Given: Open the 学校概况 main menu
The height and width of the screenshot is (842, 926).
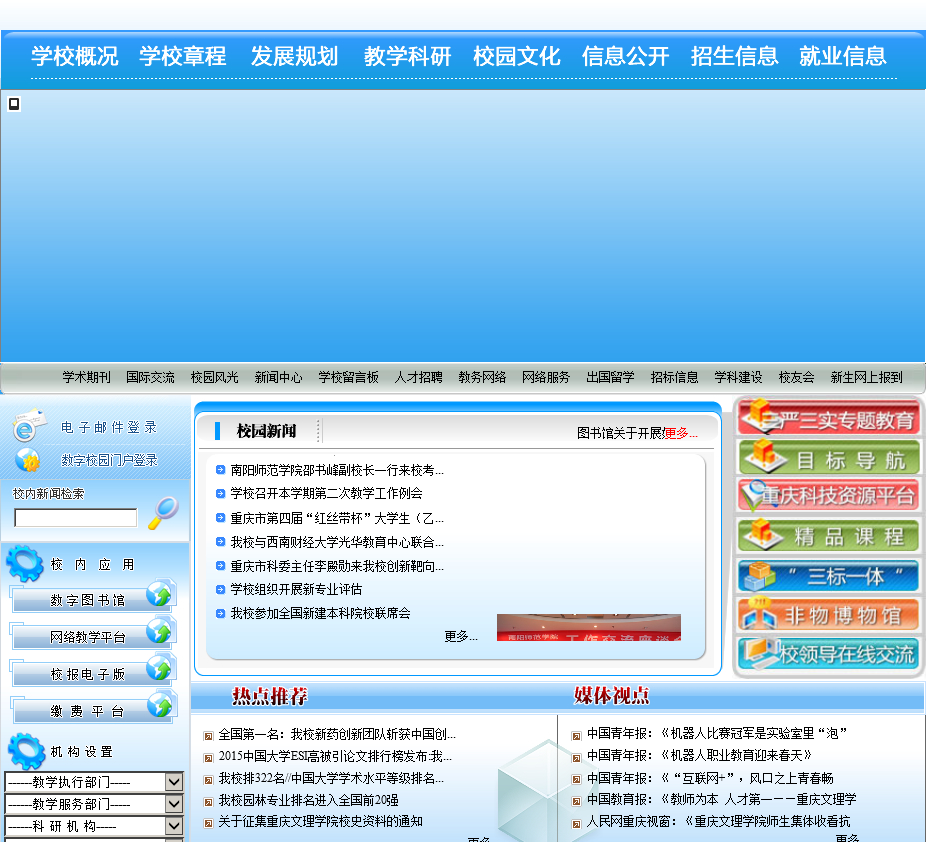Looking at the screenshot, I should pos(74,56).
